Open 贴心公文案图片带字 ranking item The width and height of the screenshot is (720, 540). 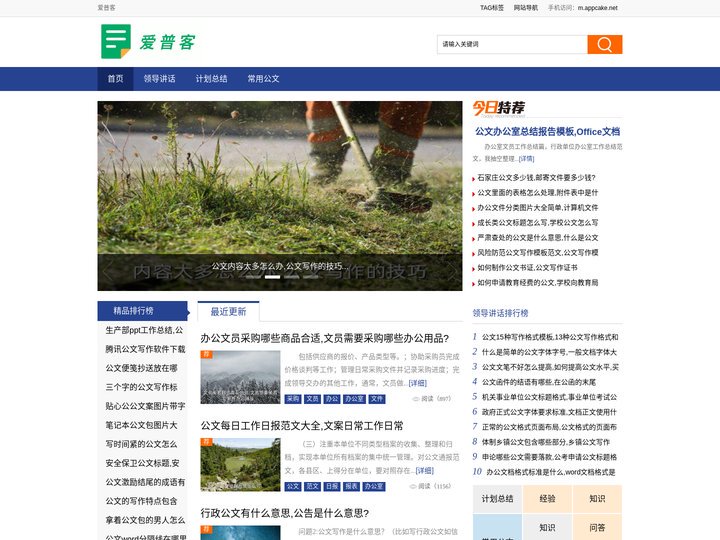pyautogui.click(x=145, y=406)
